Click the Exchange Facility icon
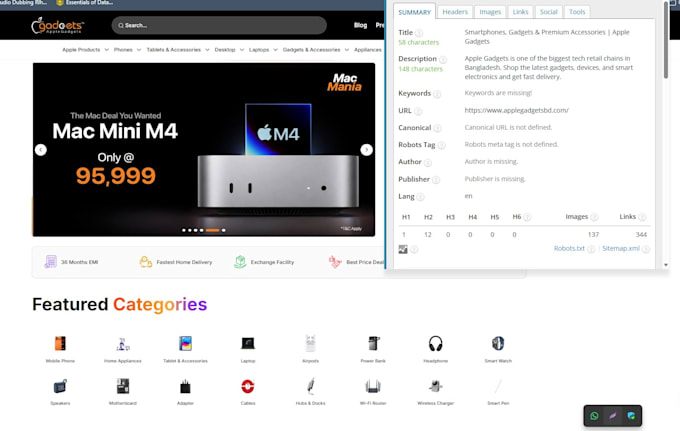Image resolution: width=680 pixels, height=431 pixels. (240, 262)
